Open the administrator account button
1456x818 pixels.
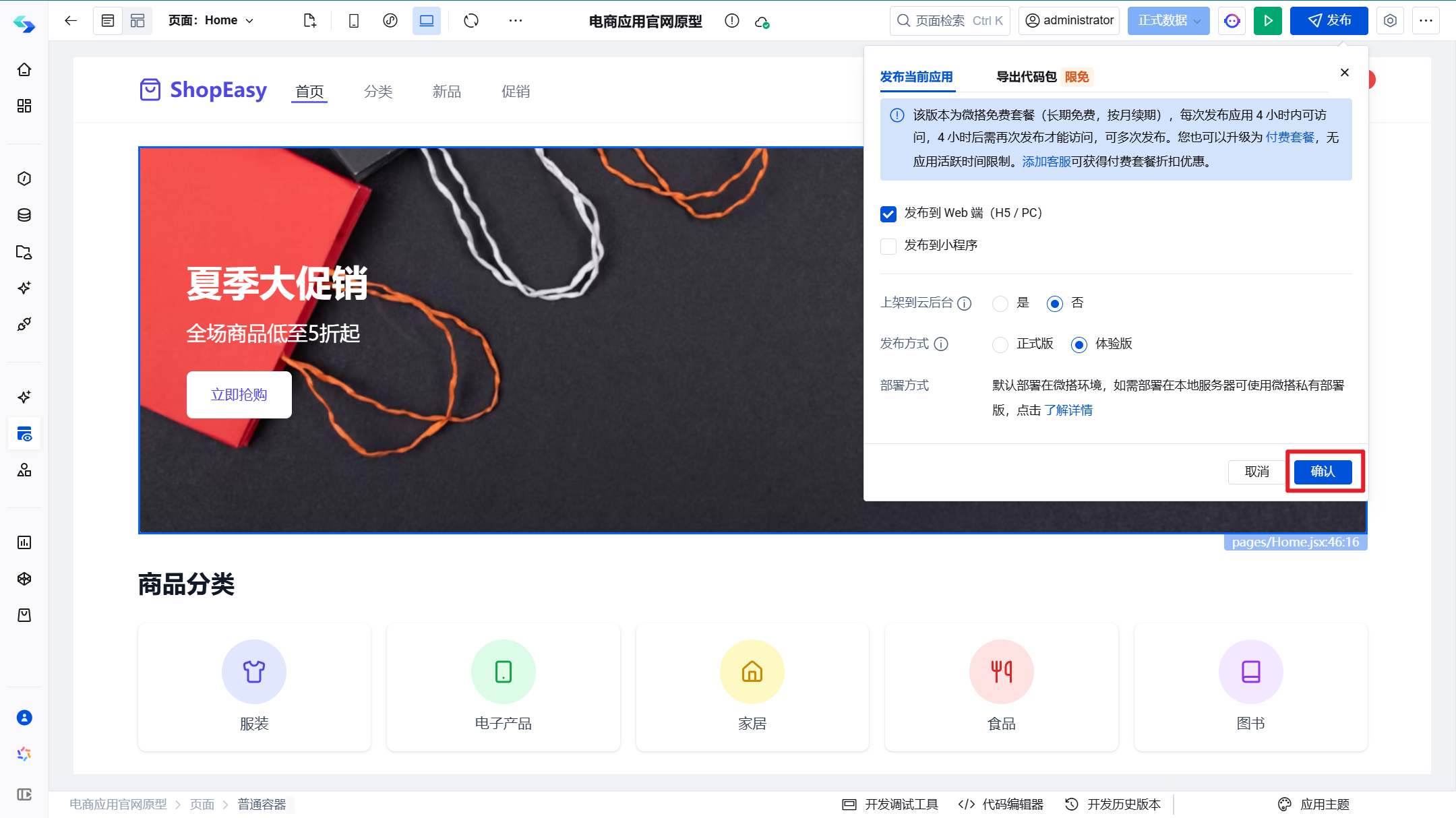tap(1069, 21)
